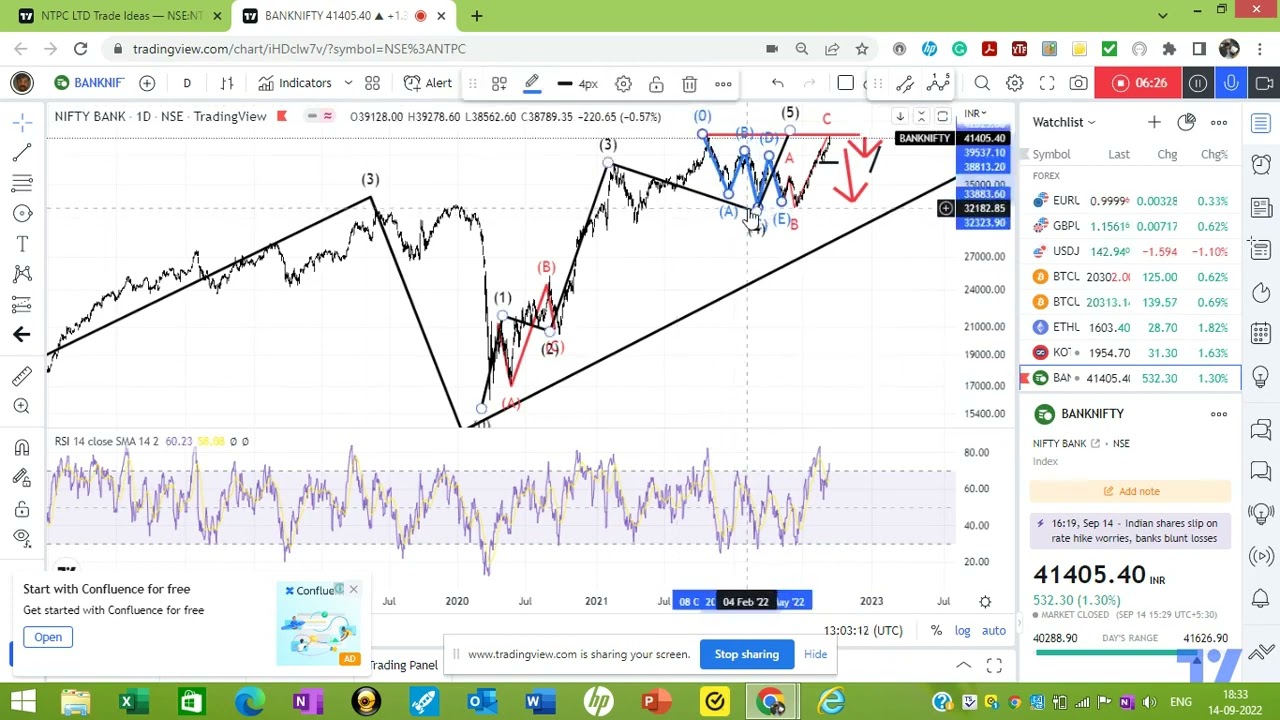
Task: Pause the screen recording
Action: coord(1198,83)
